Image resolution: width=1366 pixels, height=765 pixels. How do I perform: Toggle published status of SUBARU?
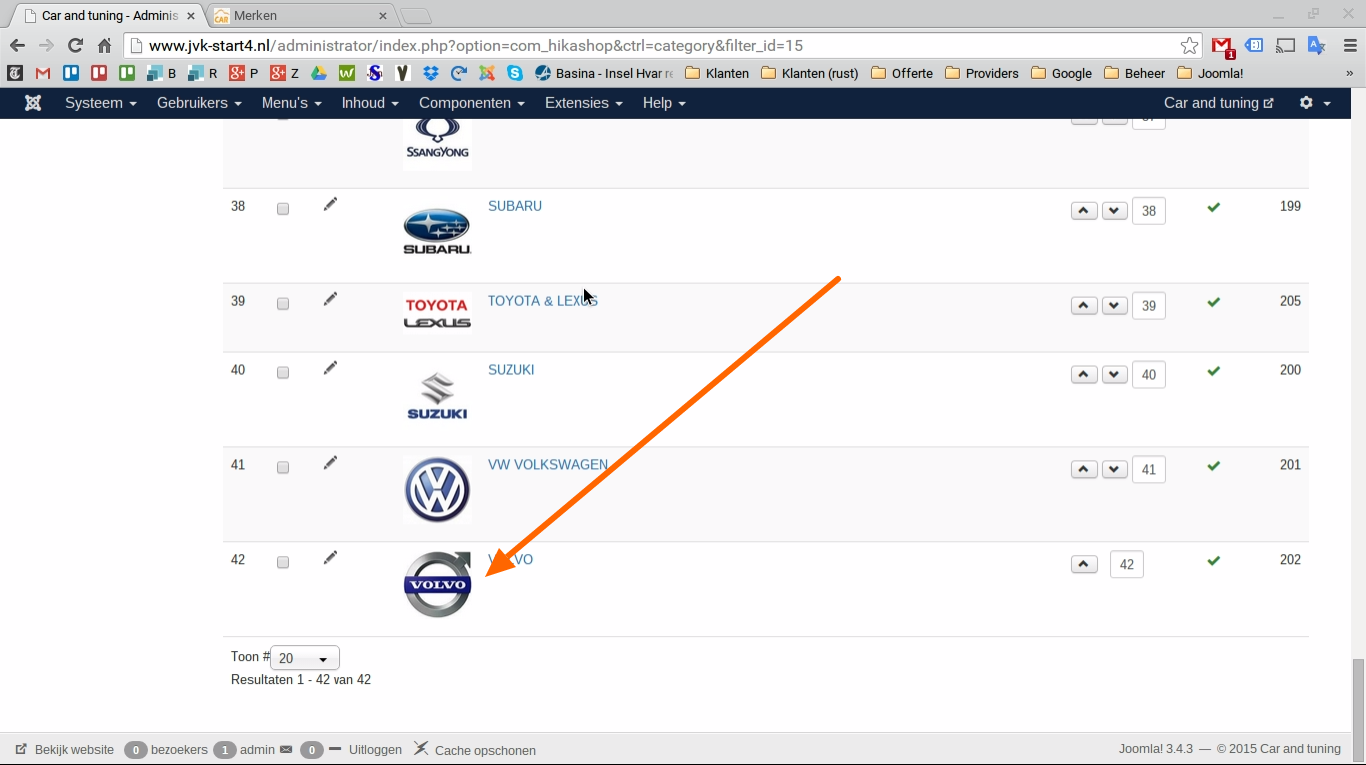coord(1214,207)
